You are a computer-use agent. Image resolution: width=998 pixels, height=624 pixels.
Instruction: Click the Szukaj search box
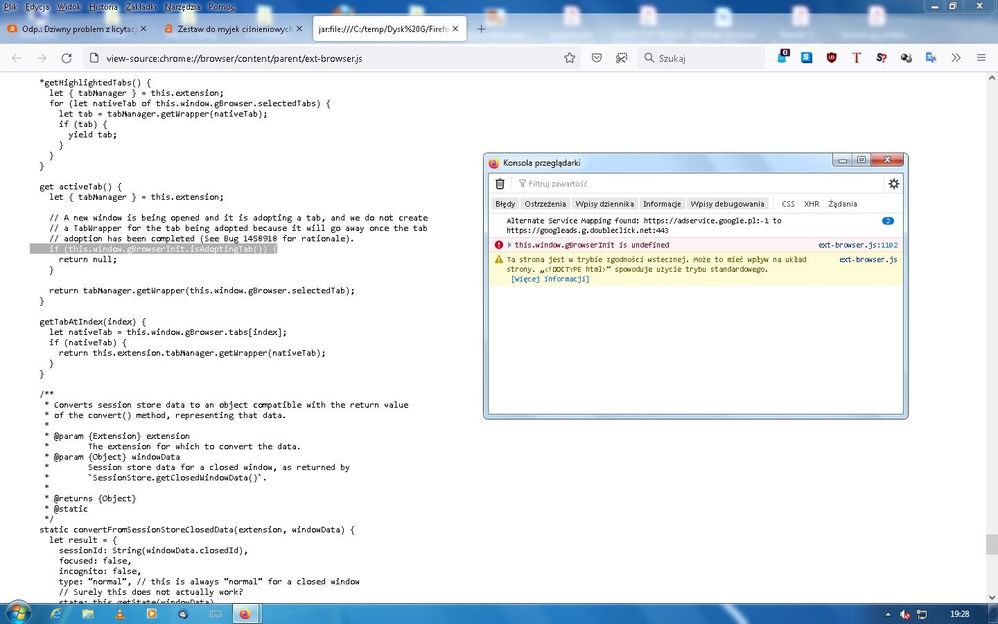(x=701, y=58)
